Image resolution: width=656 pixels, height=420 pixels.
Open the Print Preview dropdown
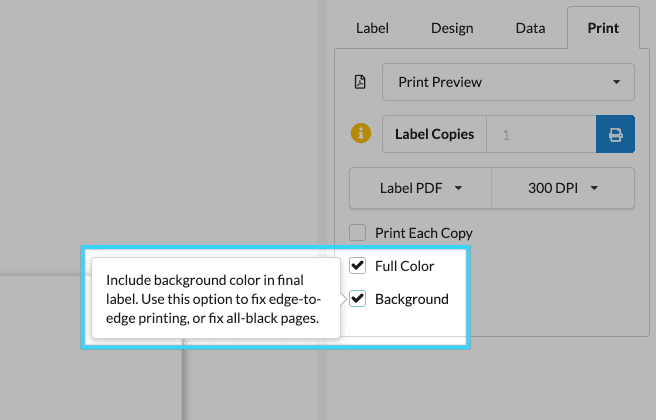point(508,82)
